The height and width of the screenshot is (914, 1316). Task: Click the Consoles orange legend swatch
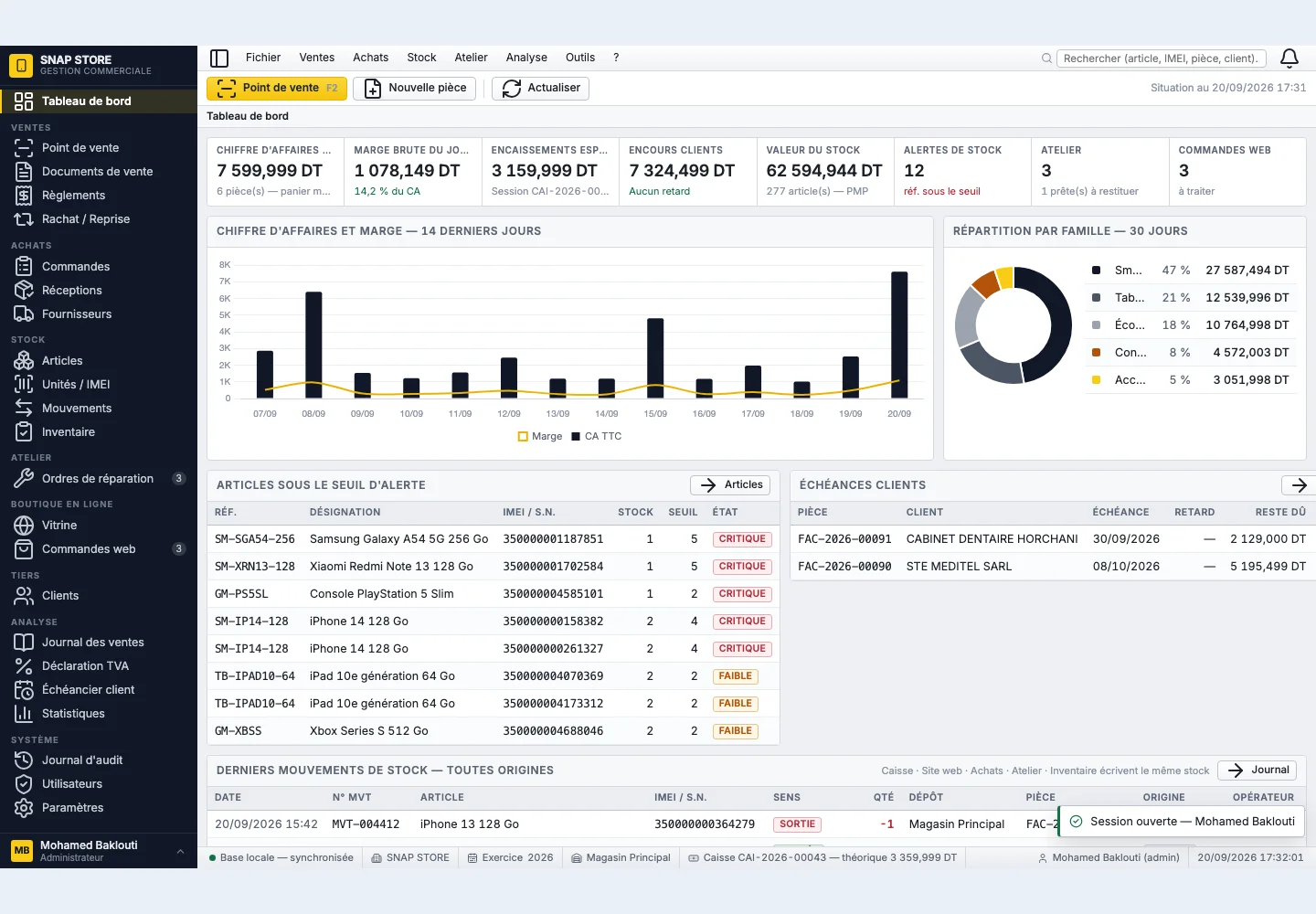(x=1096, y=352)
